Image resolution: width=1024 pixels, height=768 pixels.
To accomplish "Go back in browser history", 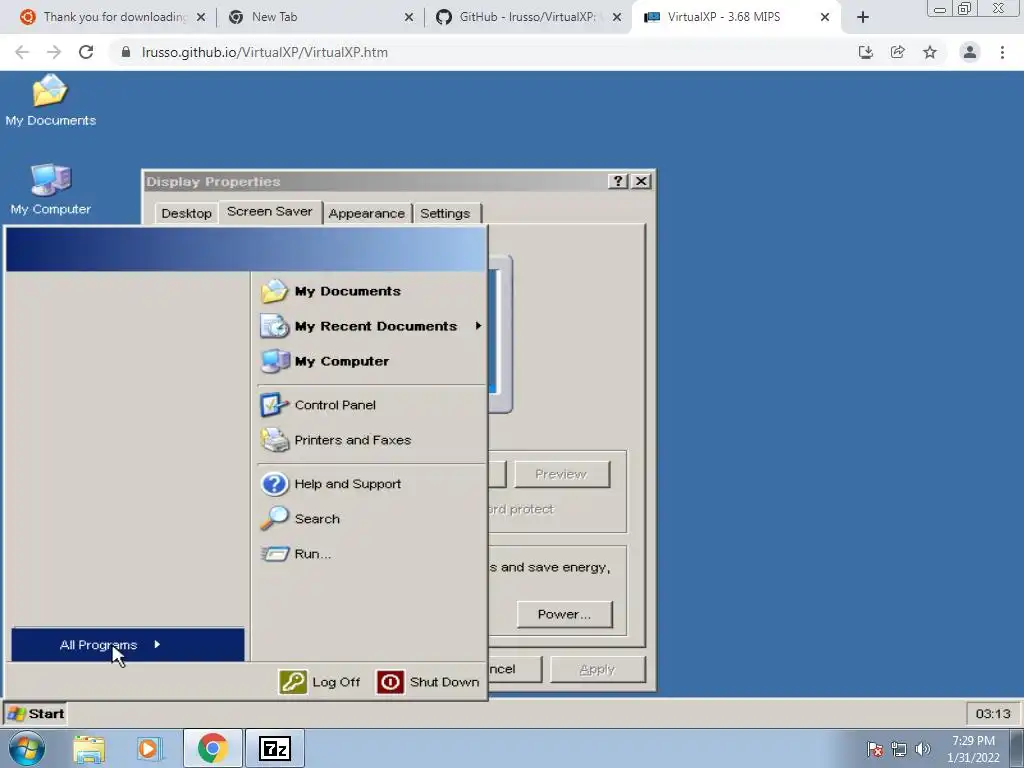I will coord(22,52).
